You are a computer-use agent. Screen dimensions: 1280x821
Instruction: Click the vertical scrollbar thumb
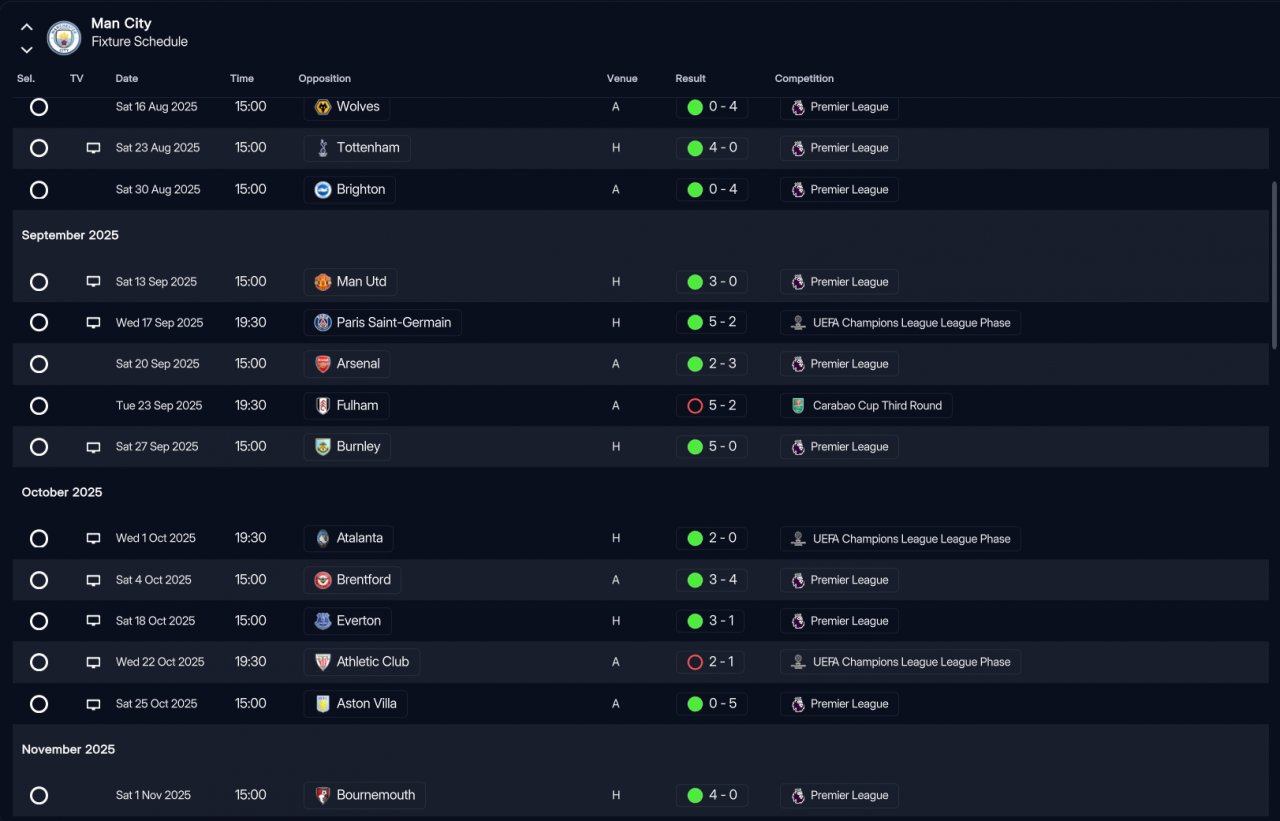point(1274,265)
